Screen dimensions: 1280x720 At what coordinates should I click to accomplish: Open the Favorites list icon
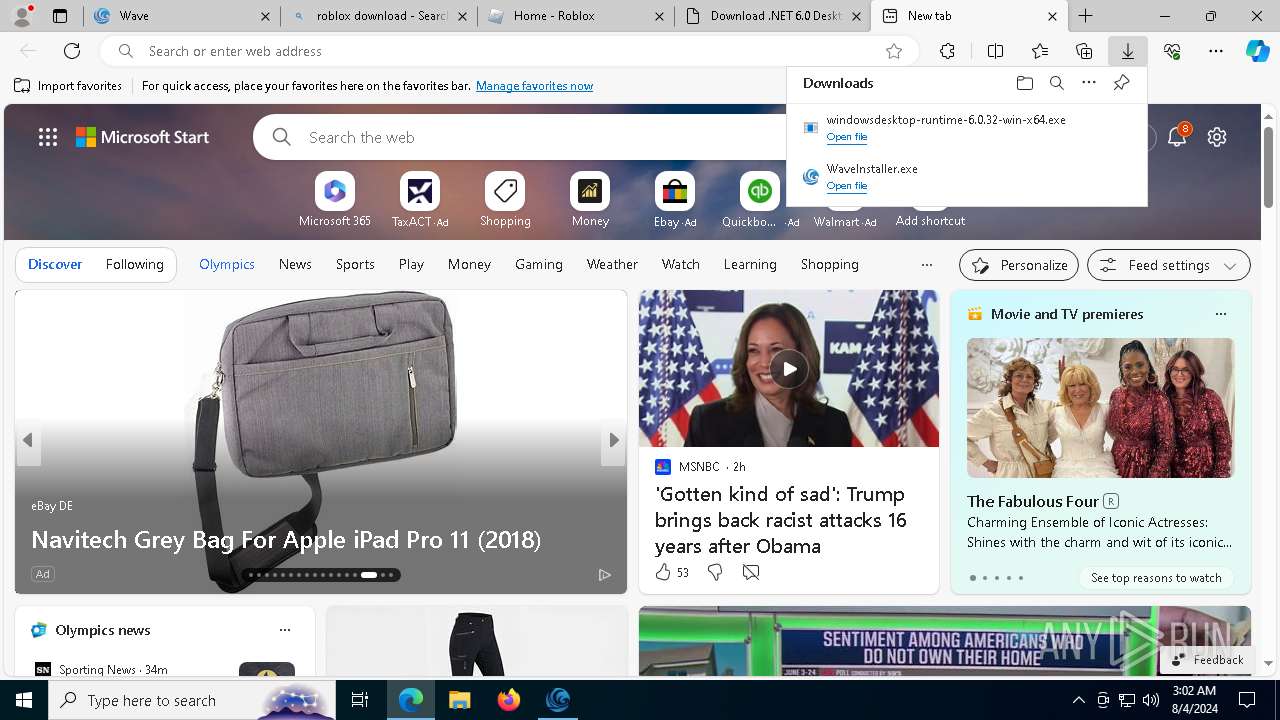pyautogui.click(x=1040, y=51)
